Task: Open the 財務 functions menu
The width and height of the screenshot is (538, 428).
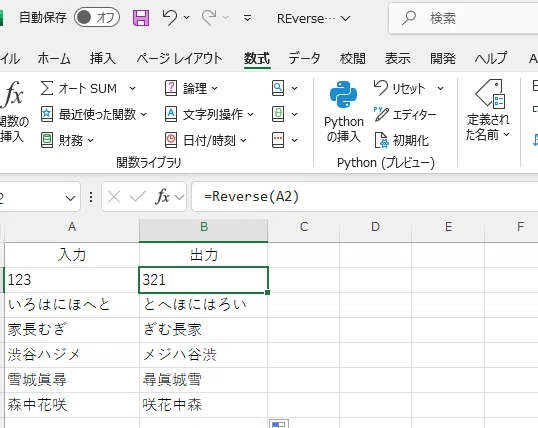Action: pos(67,140)
